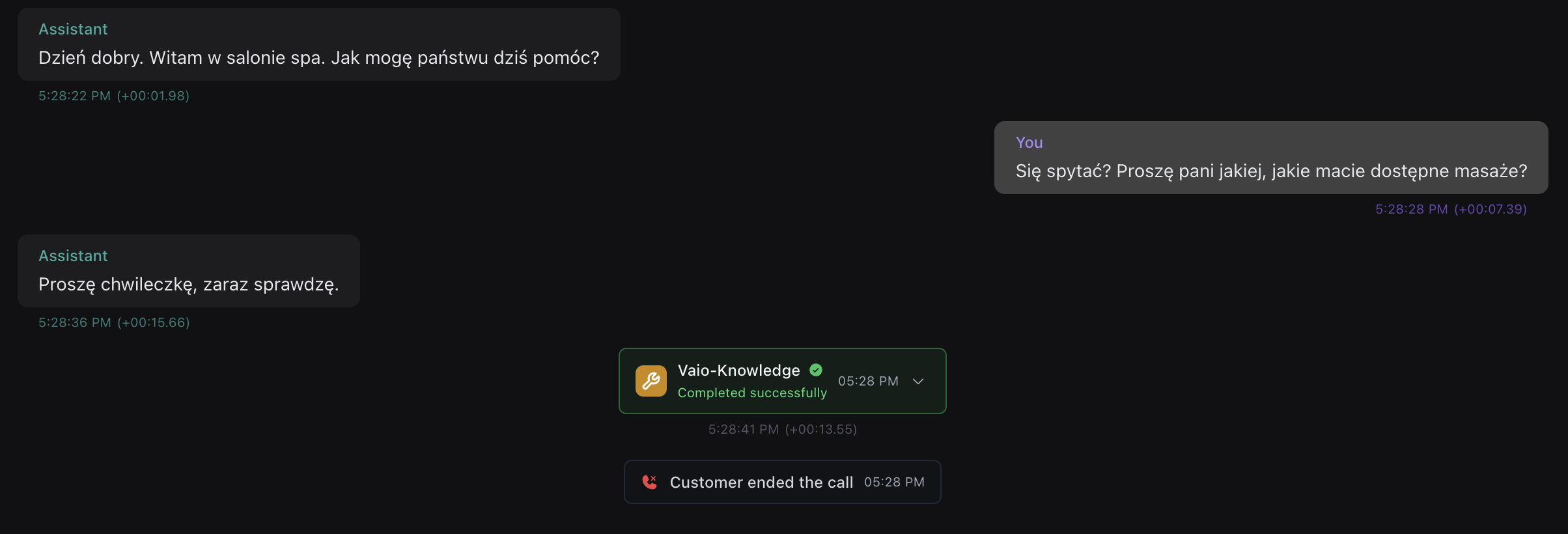Click the 'Completed successfully' status text
The height and width of the screenshot is (534, 1568).
[752, 393]
